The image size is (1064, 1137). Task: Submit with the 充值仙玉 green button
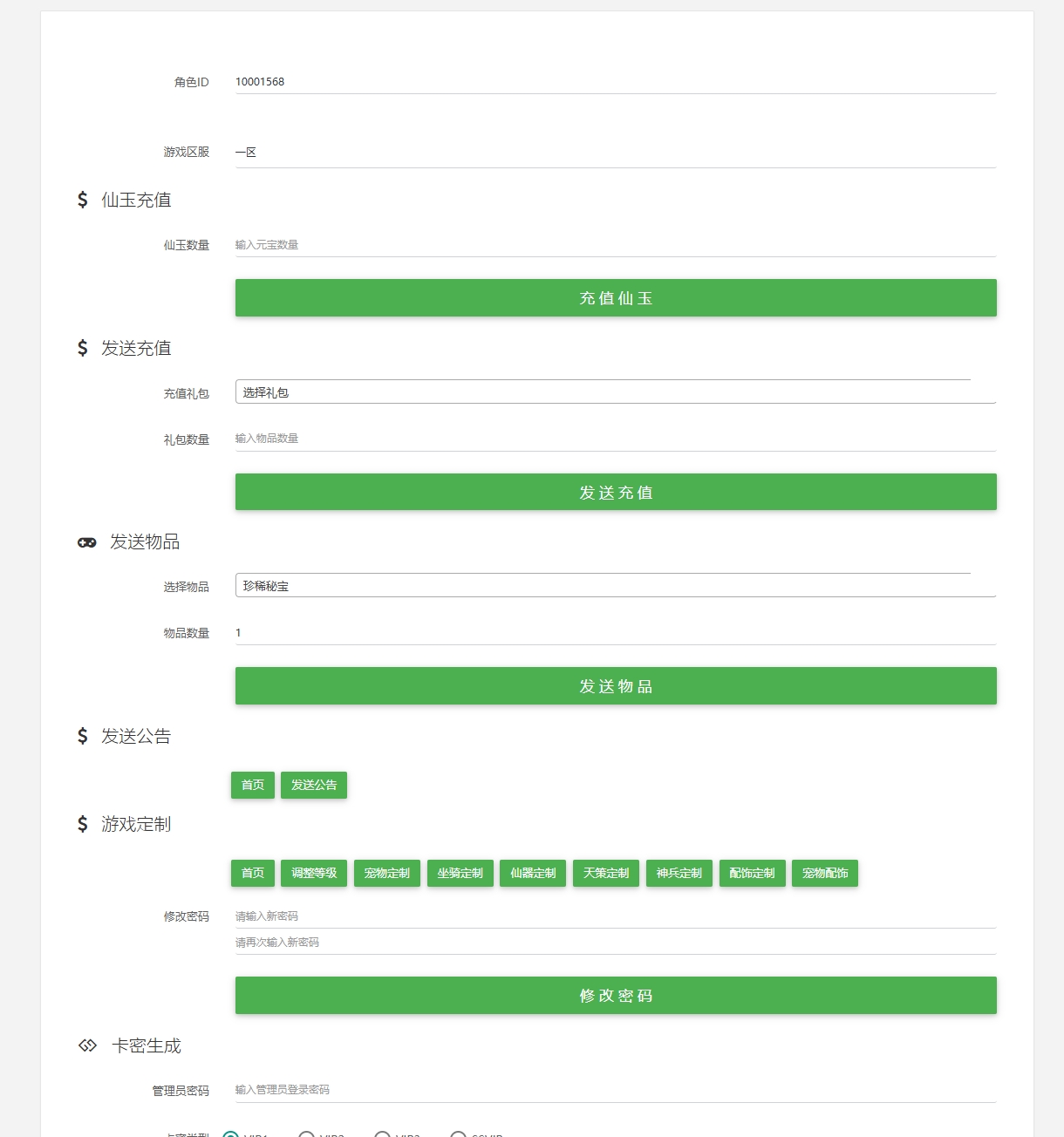[x=616, y=298]
